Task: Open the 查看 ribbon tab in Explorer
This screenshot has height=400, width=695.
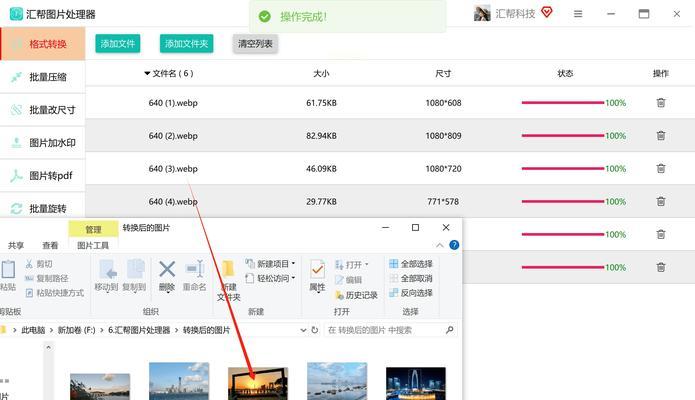Action: pos(50,245)
